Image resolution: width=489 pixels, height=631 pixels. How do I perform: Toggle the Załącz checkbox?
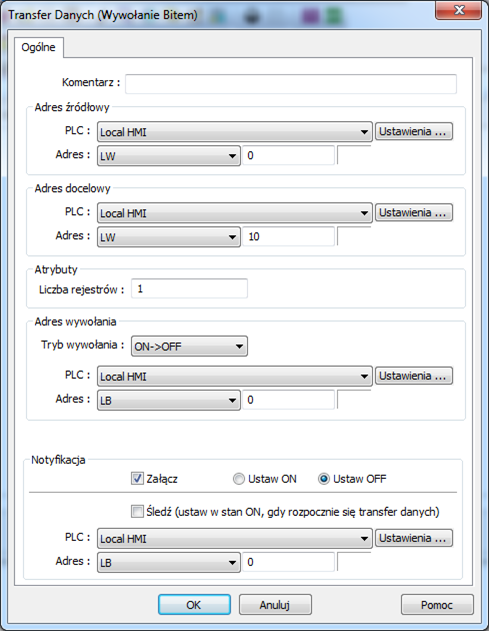coord(137,478)
